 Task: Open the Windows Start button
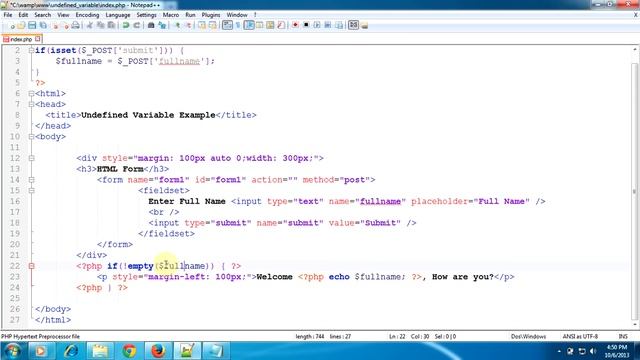[12, 351]
